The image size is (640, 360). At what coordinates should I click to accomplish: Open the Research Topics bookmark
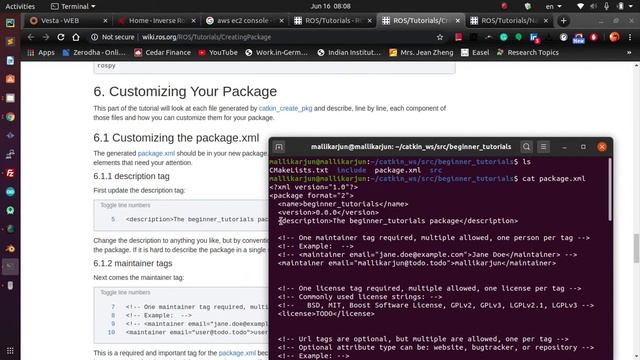point(528,53)
